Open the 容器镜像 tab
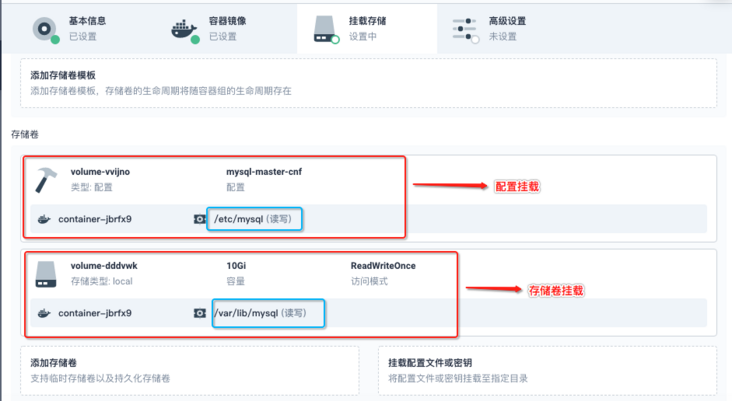The width and height of the screenshot is (732, 401). click(229, 22)
